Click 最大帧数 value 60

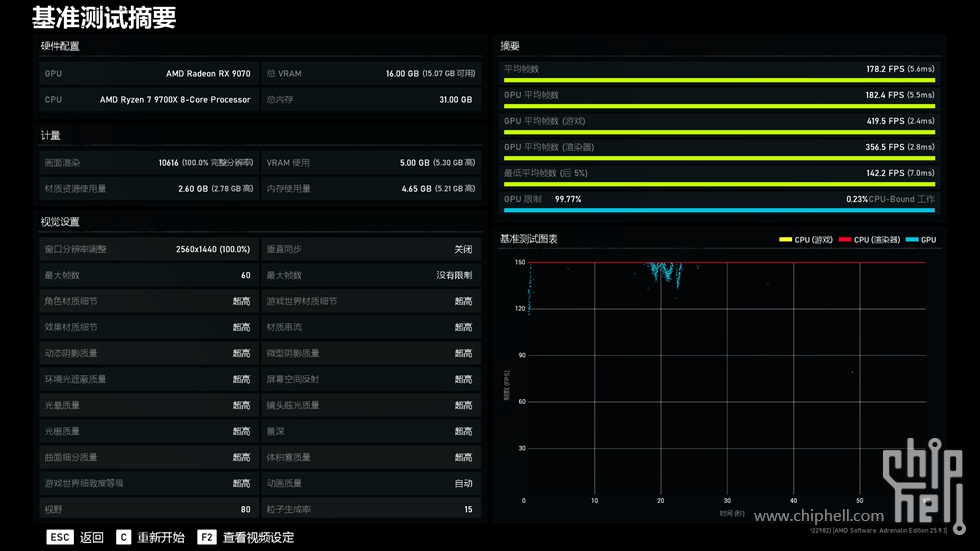246,276
